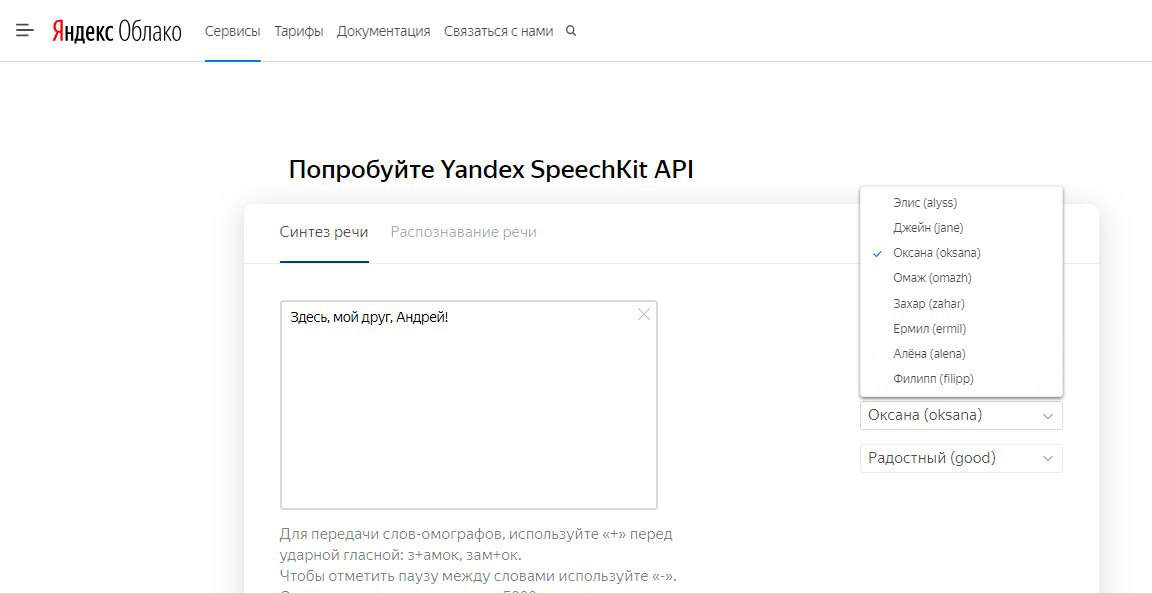Screen dimensions: 1152x593
Task: Click the Попробуйте Yandex SpeechKit API heading
Action: point(491,170)
